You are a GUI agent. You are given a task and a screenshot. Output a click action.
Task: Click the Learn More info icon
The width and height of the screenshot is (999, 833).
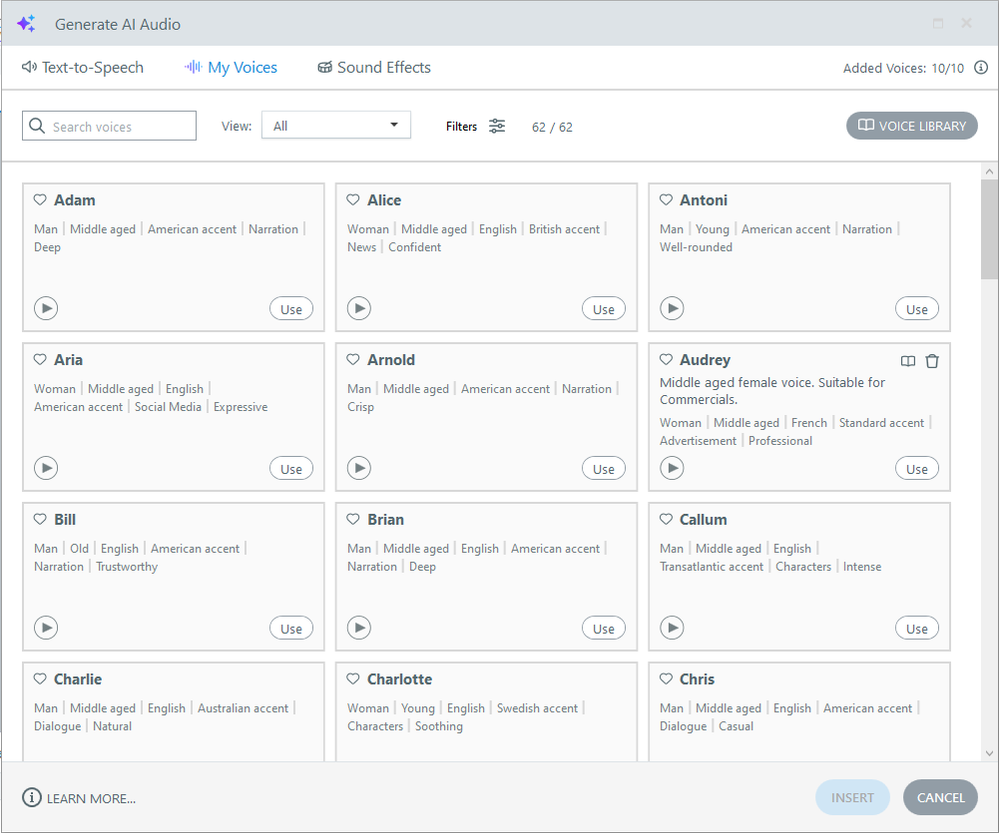[x=32, y=798]
